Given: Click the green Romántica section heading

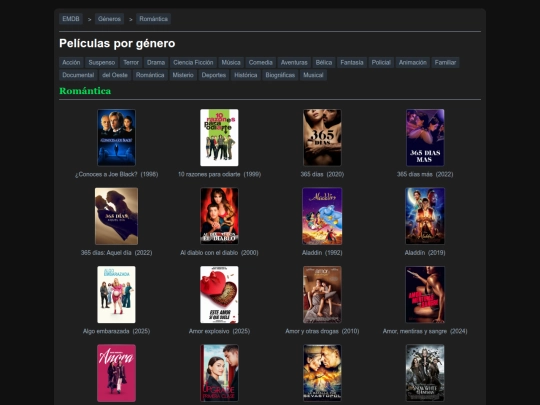Looking at the screenshot, I should 85,91.
